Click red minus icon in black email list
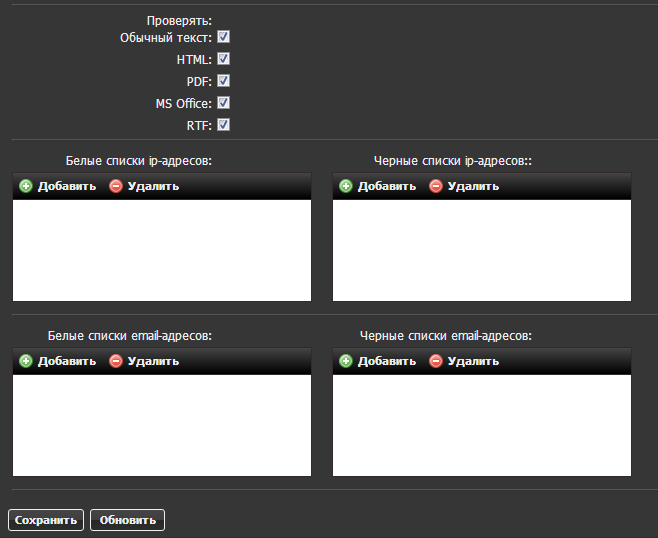This screenshot has height=538, width=658. [436, 361]
